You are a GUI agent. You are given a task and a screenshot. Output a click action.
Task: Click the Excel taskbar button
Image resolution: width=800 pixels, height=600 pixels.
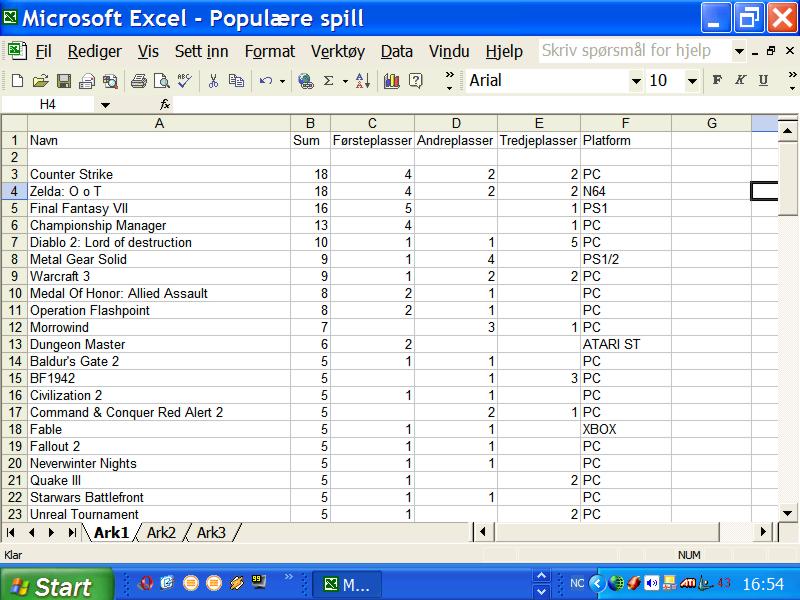click(x=347, y=584)
